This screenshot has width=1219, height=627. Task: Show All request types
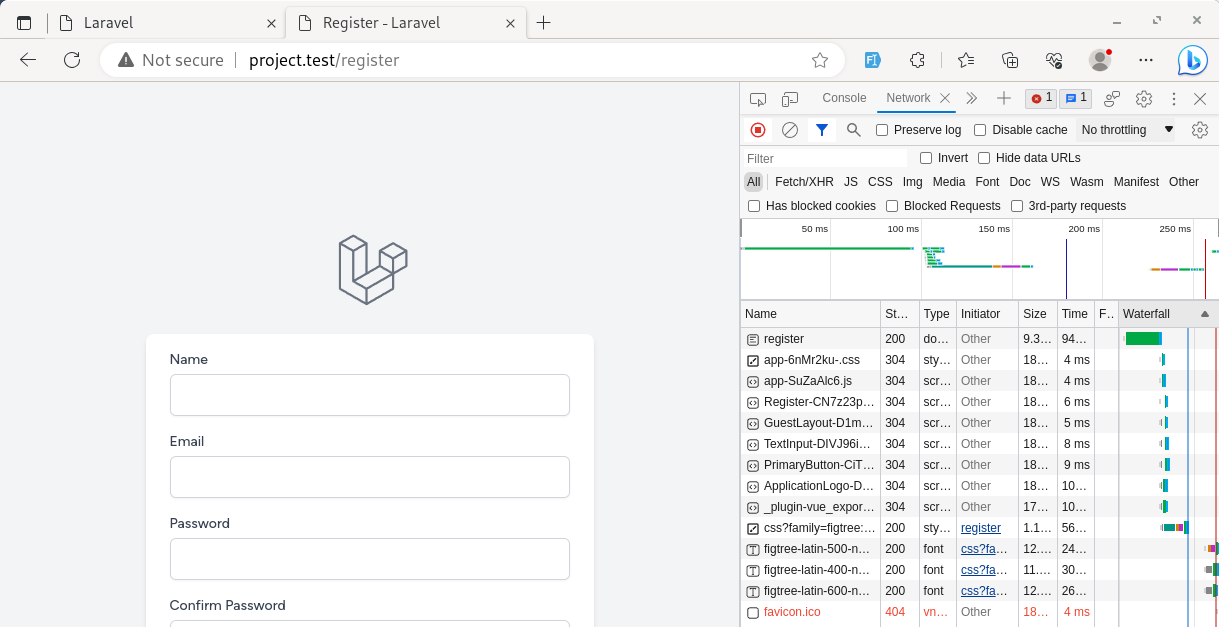[x=753, y=182]
